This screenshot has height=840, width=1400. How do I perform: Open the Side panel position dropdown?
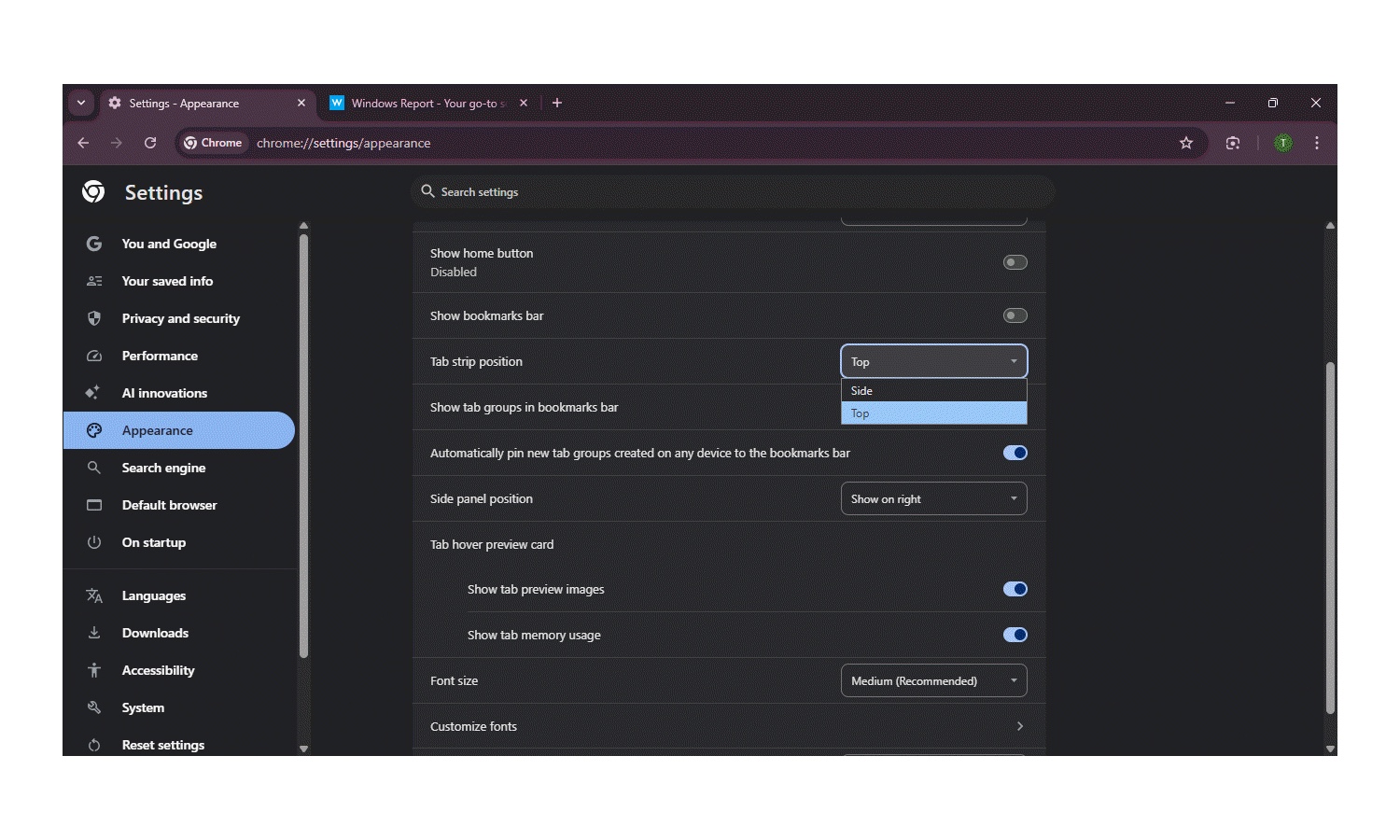point(933,498)
